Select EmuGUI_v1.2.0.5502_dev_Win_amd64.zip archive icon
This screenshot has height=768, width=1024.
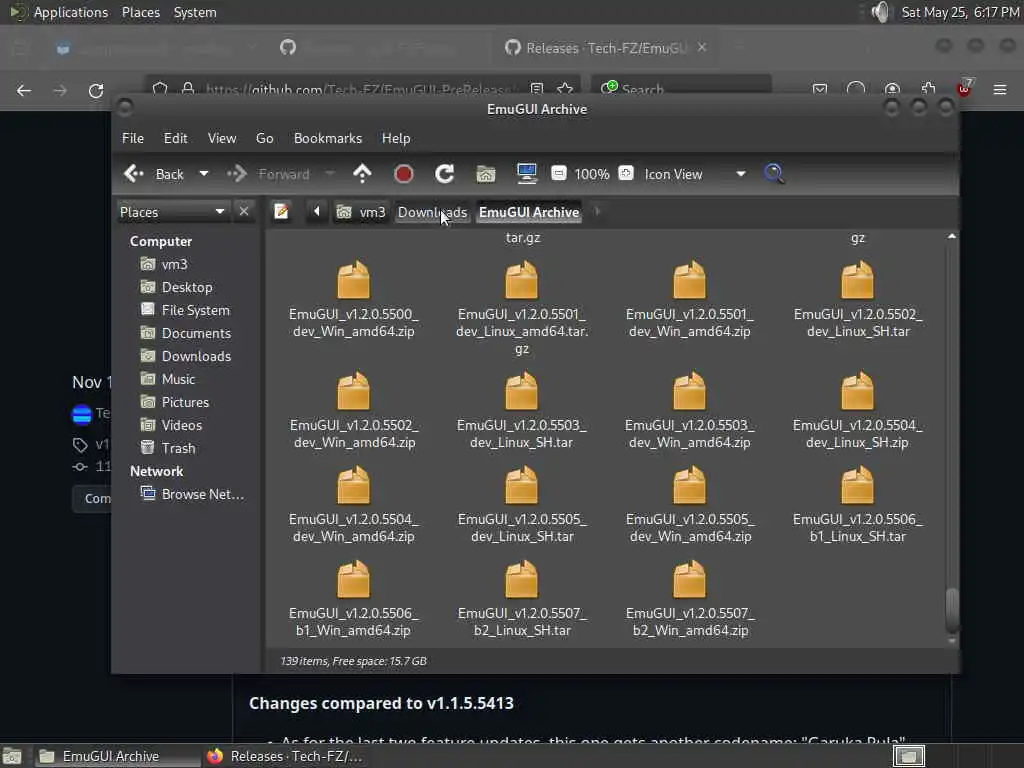click(x=353, y=391)
